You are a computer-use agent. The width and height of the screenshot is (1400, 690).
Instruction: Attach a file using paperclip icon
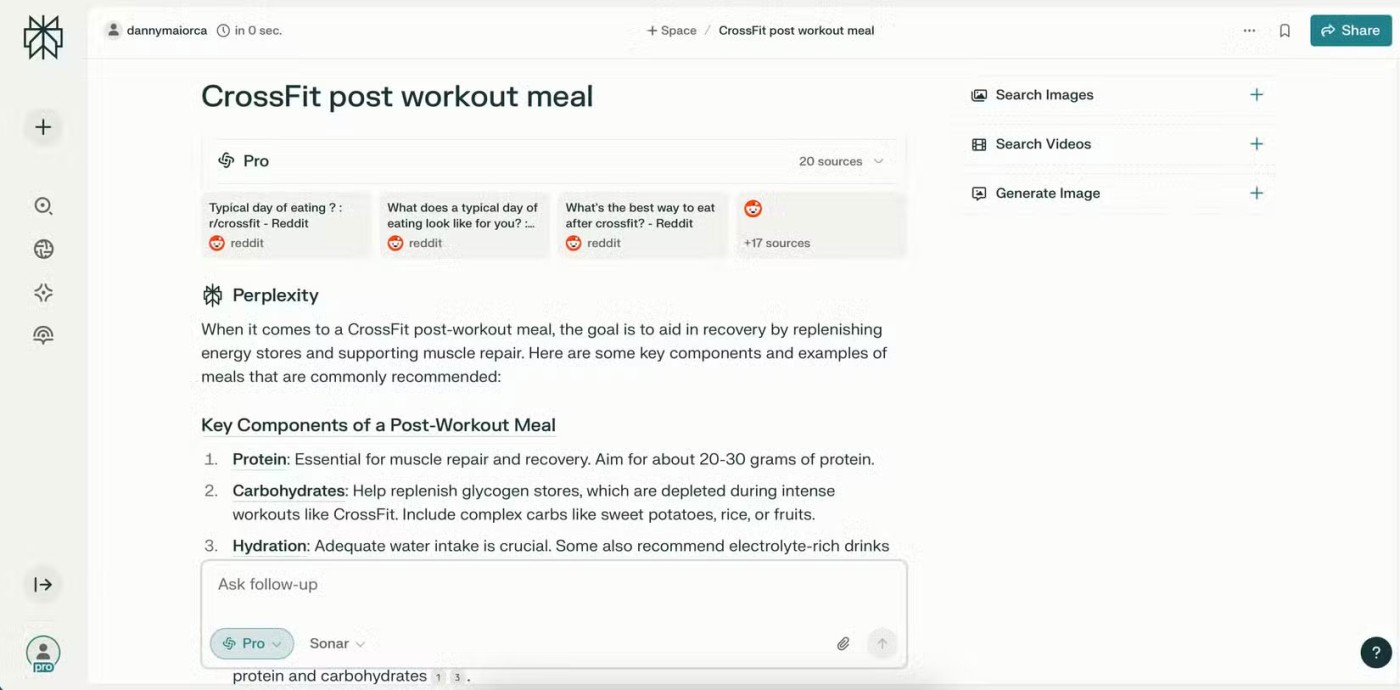(x=843, y=644)
